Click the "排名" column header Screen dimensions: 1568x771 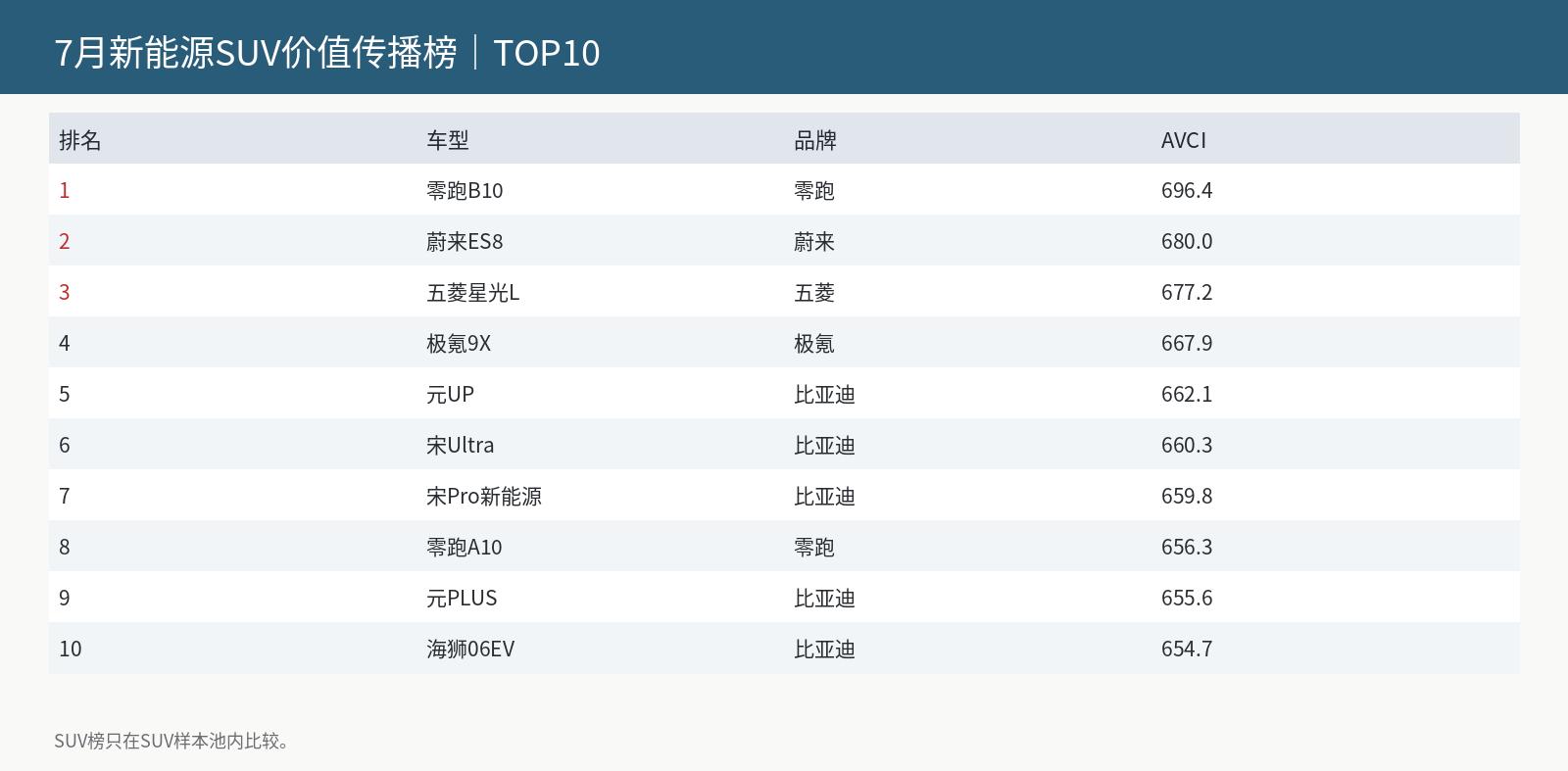pos(80,140)
